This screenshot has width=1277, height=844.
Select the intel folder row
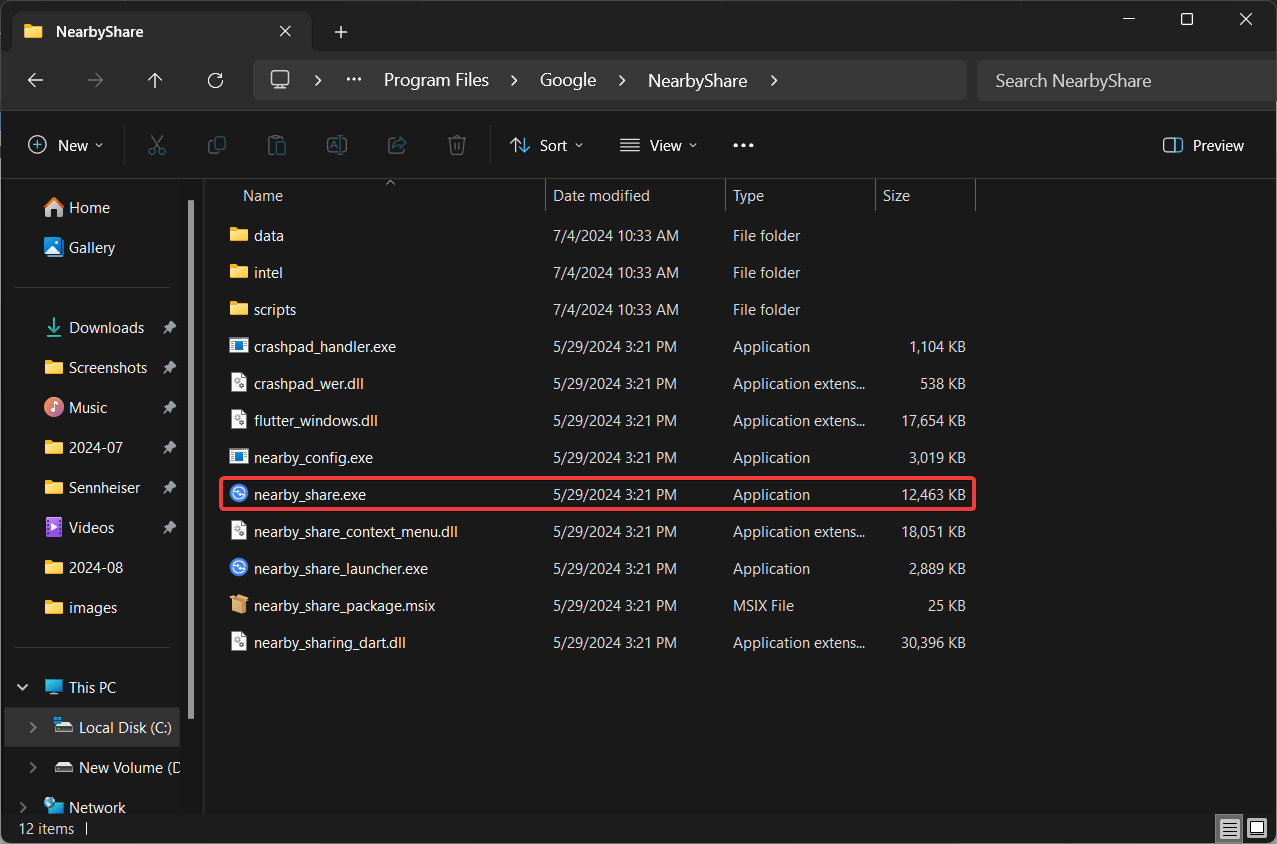(x=598, y=272)
